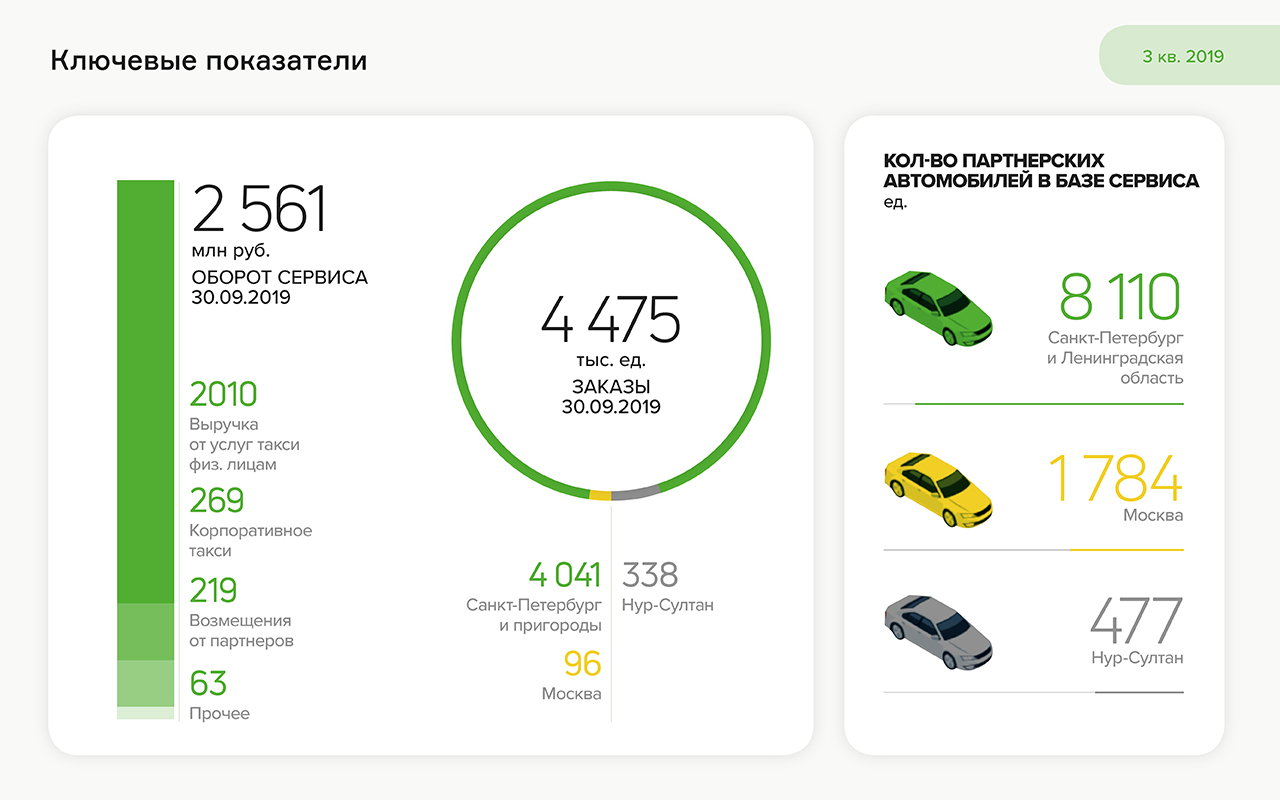
Task: Click the 'Нур-Султан' label under 338
Action: click(x=668, y=605)
